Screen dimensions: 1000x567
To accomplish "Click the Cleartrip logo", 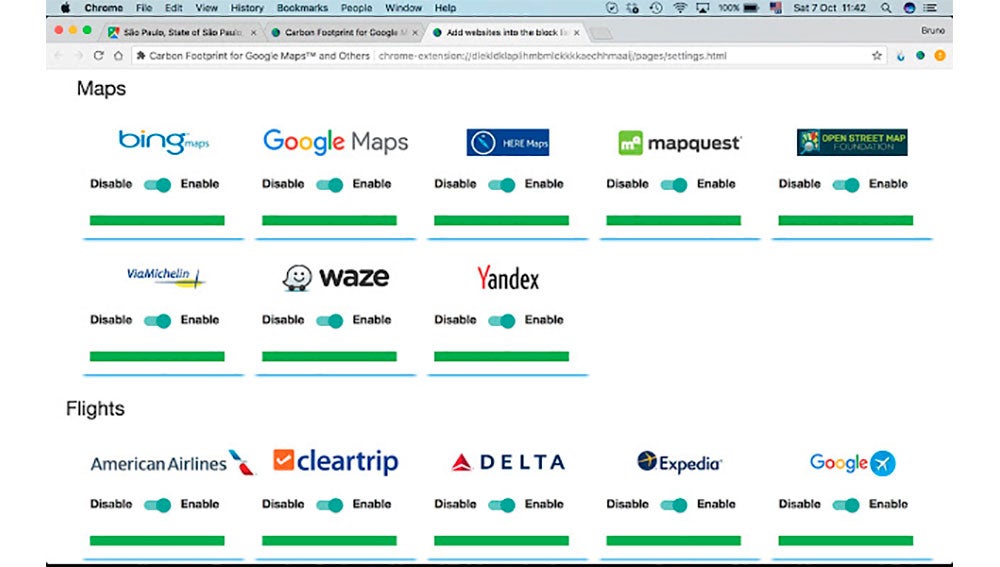I will (335, 461).
